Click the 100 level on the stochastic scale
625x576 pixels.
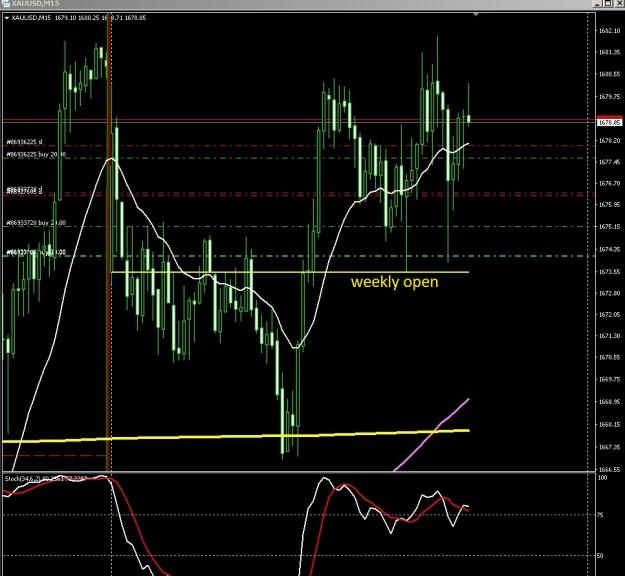point(602,478)
